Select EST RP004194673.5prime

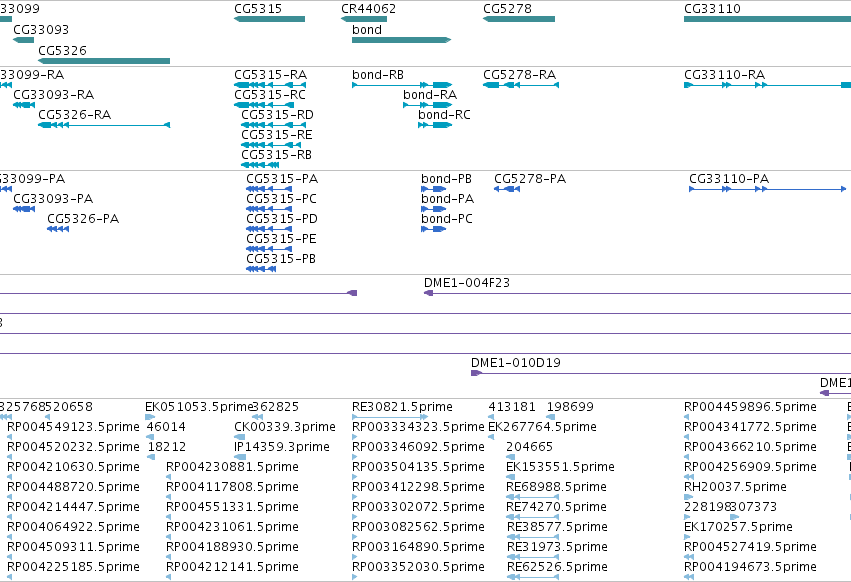(750, 567)
